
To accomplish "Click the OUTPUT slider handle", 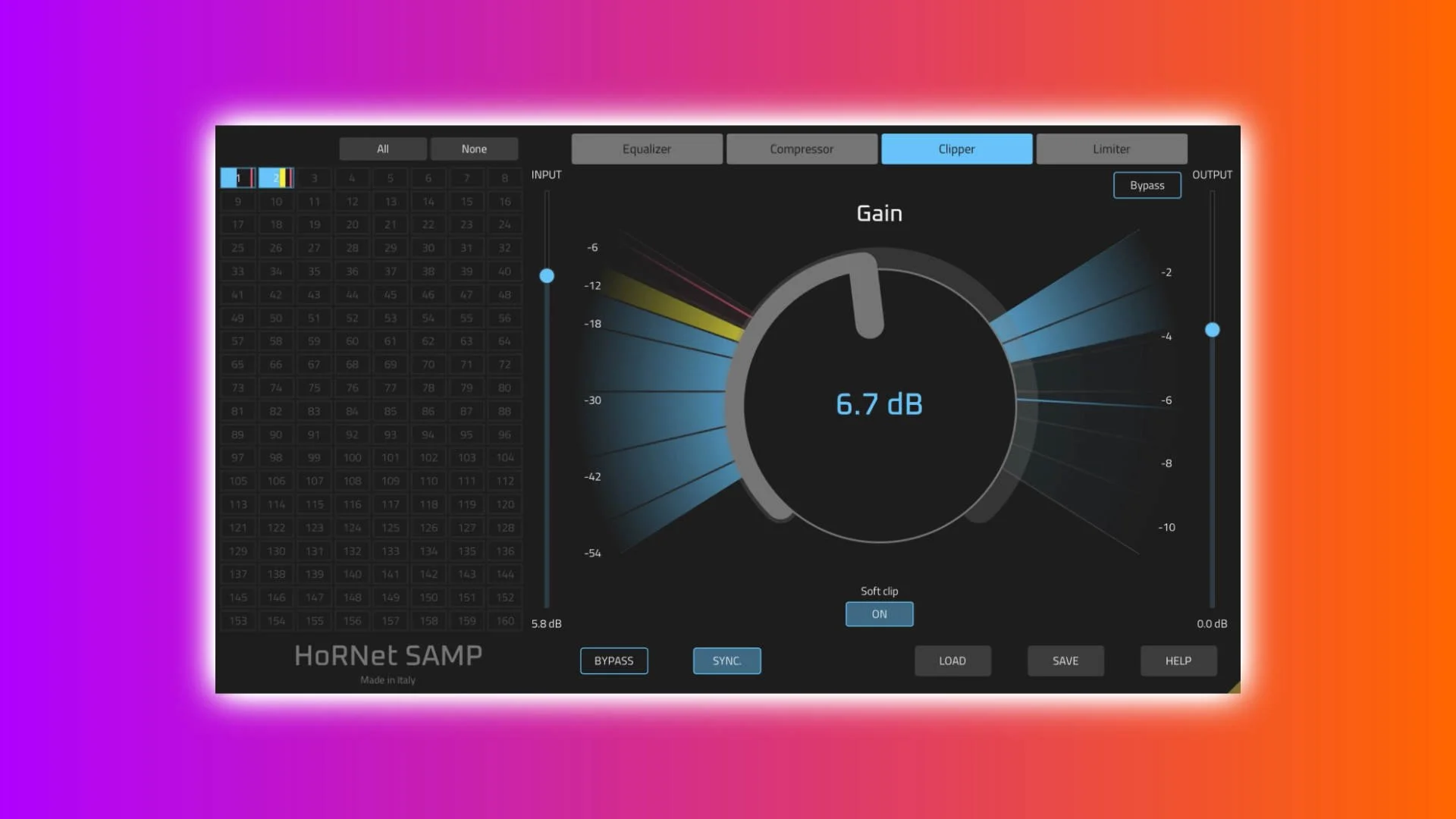I will (x=1212, y=330).
